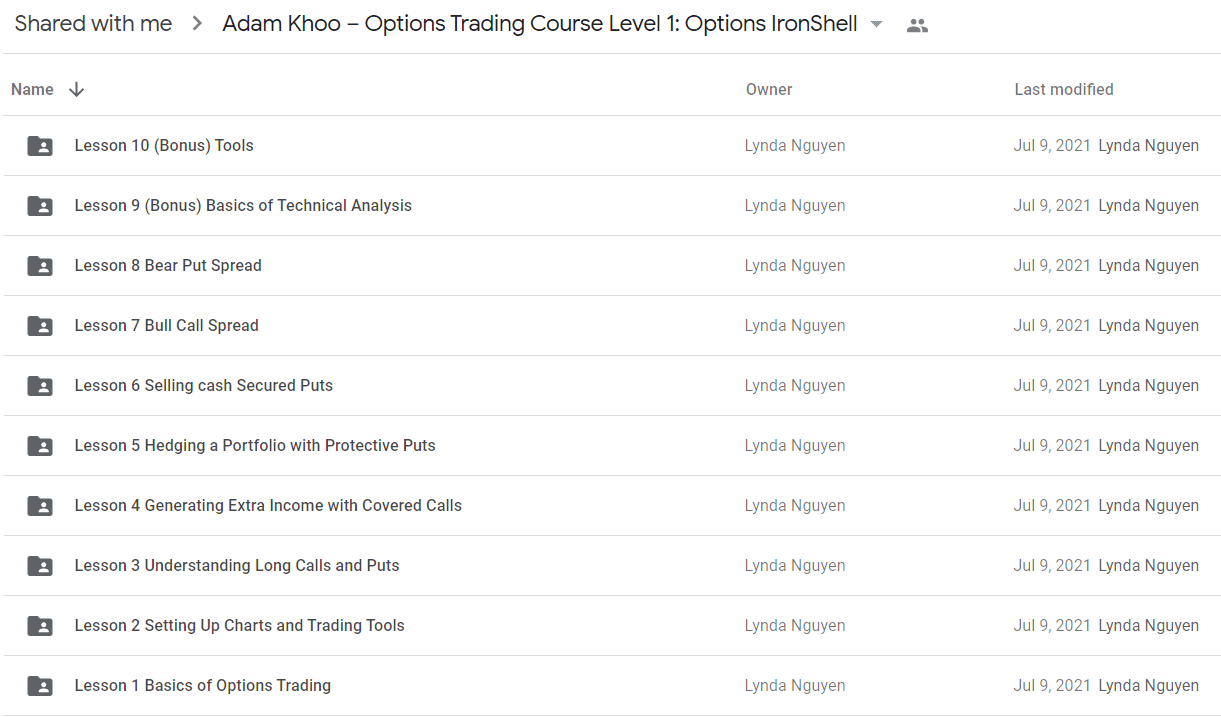Sort by the Name column header
The height and width of the screenshot is (717, 1221).
32,90
